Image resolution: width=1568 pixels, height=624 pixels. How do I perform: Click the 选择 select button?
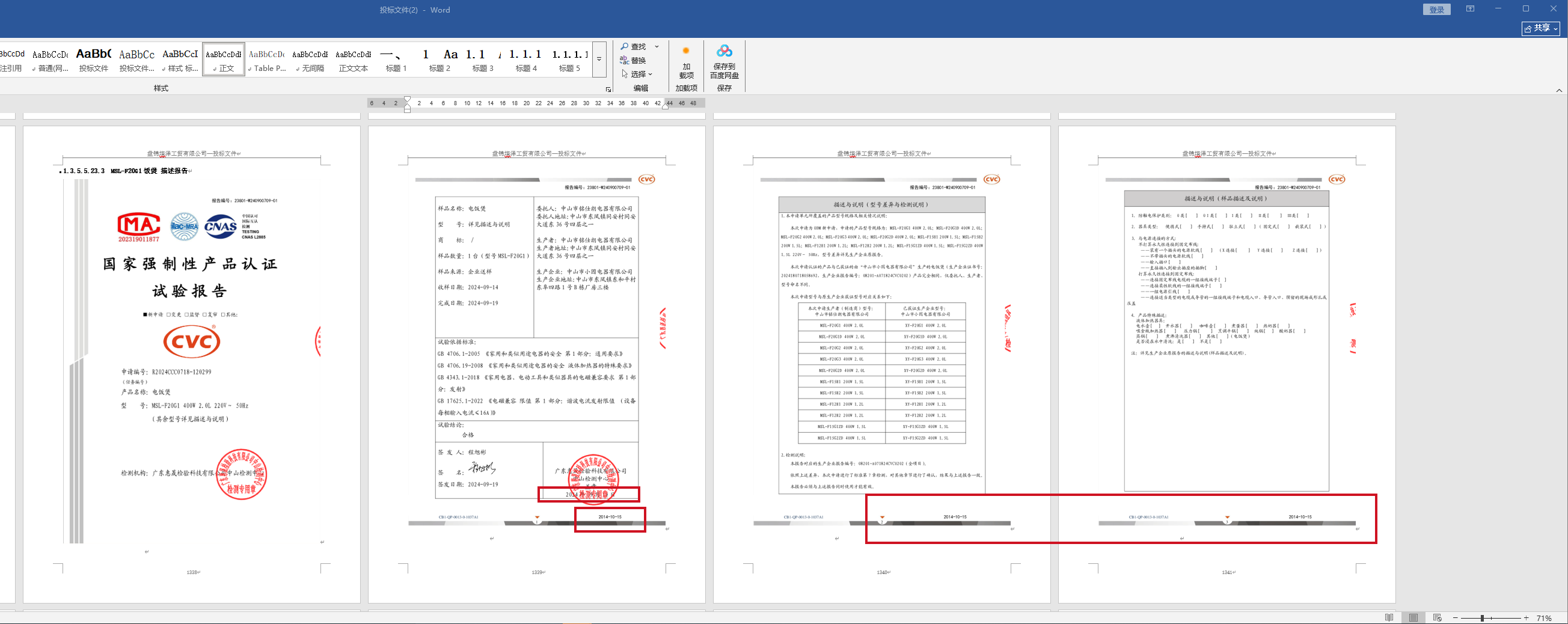coord(637,75)
